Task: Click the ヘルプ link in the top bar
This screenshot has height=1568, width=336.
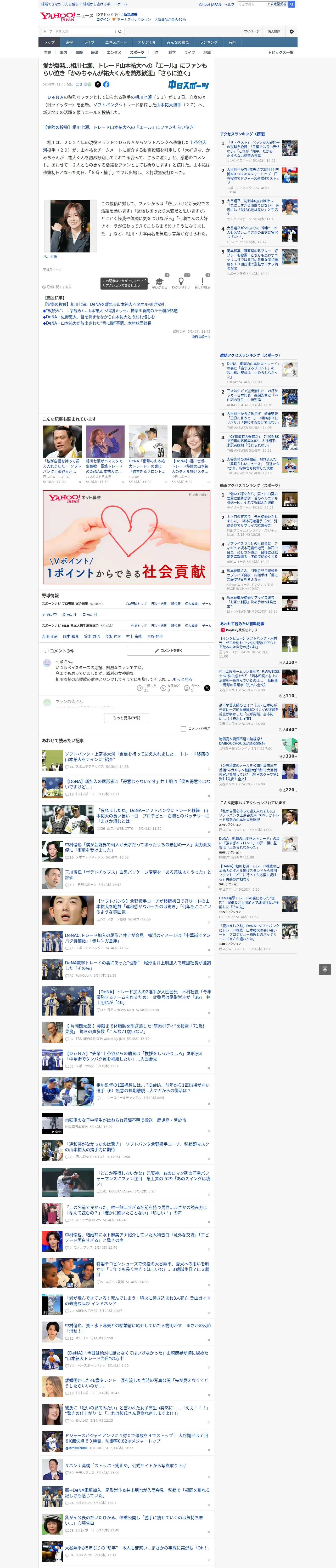Action: coord(229,4)
